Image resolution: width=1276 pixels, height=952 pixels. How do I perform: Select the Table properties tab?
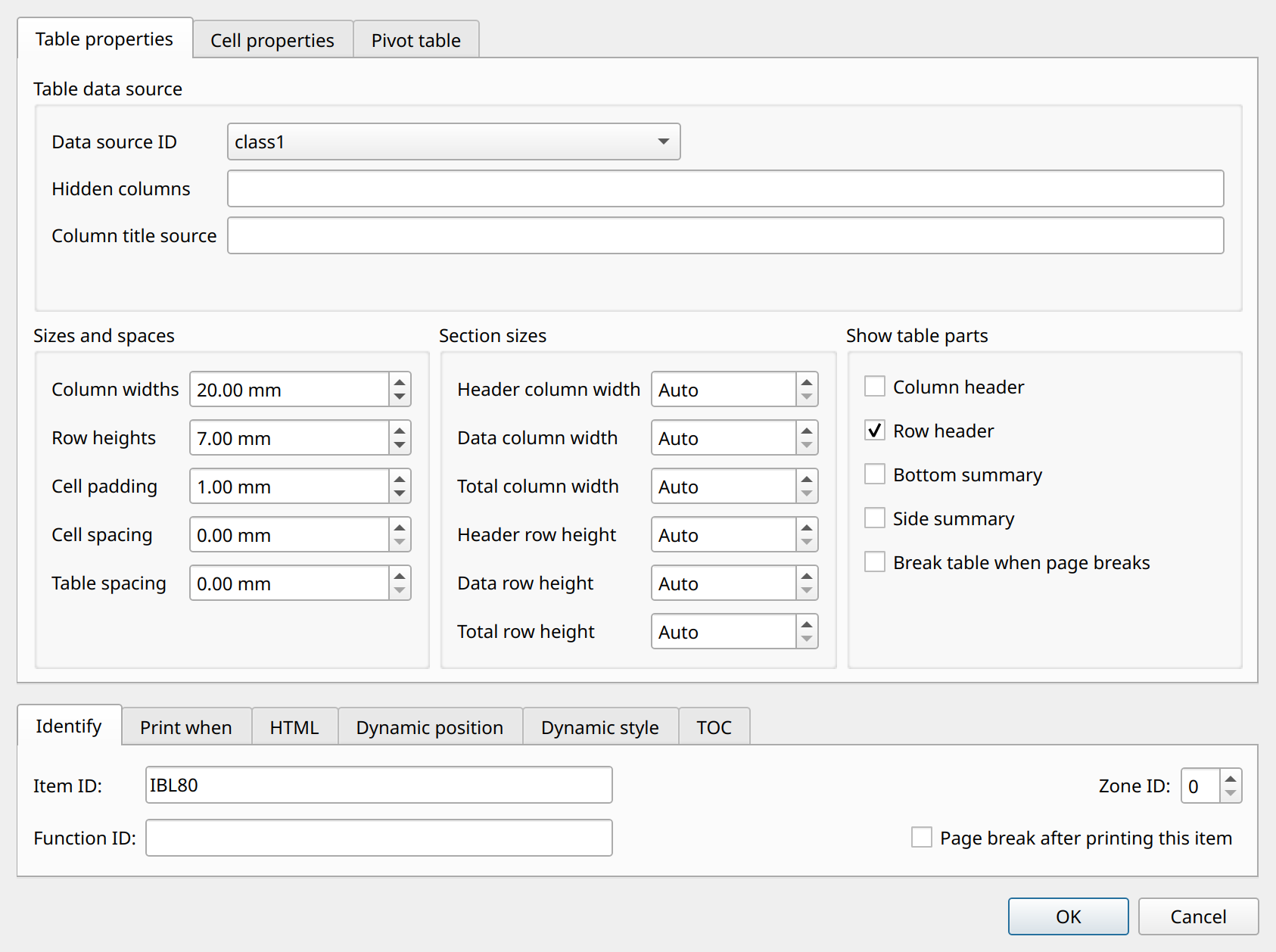click(104, 39)
